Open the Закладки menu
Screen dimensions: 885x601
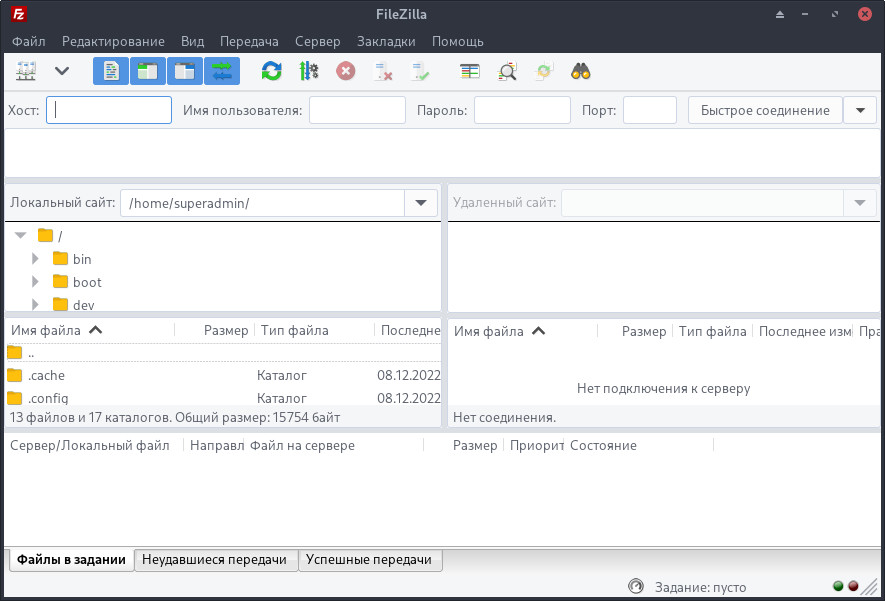(386, 41)
